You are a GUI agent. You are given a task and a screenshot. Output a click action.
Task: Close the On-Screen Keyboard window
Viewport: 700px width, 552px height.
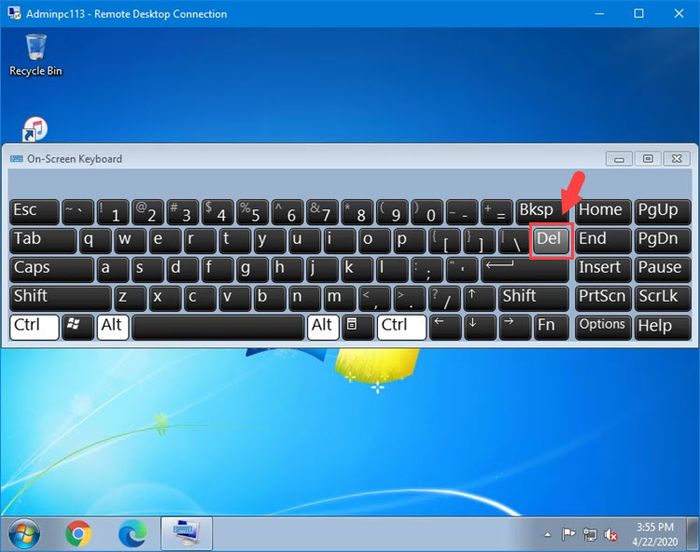tap(677, 159)
